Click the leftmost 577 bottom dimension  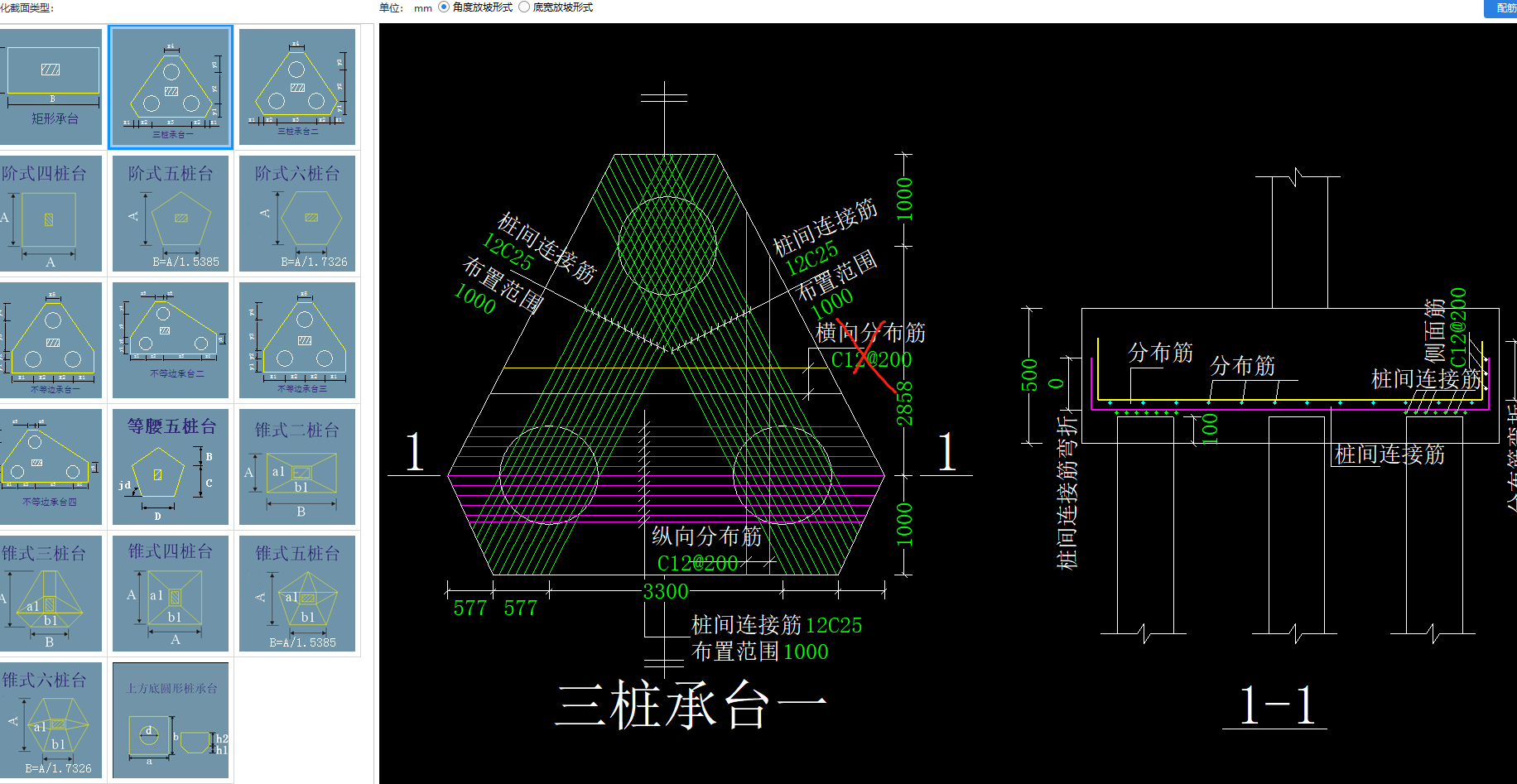click(x=470, y=608)
